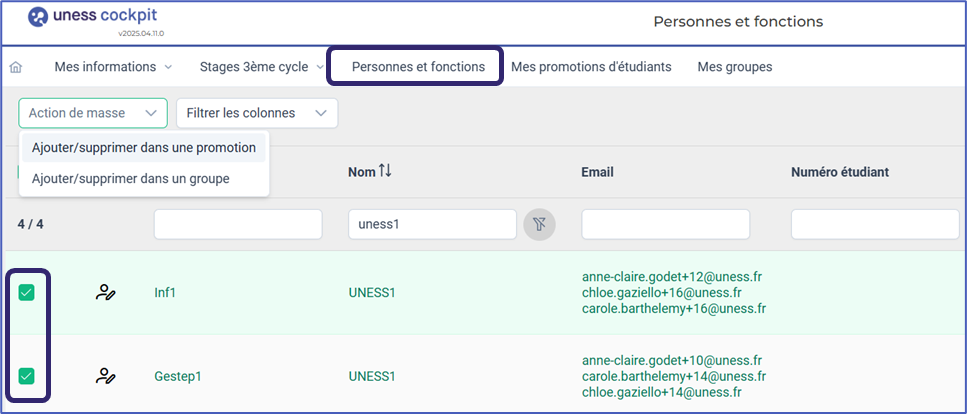Expand the Stages 3ème cycle menu
This screenshot has height=414, width=967.
point(261,67)
